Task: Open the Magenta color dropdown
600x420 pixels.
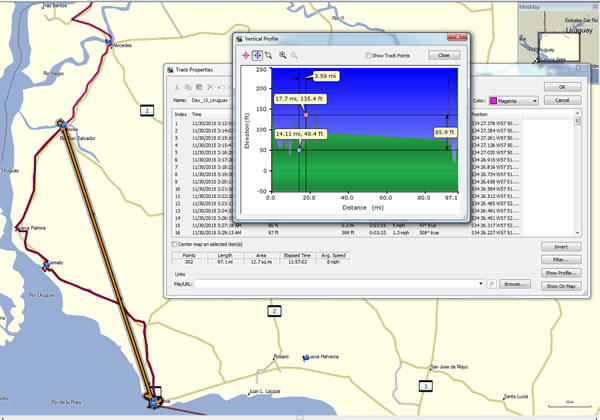Action: pyautogui.click(x=535, y=101)
